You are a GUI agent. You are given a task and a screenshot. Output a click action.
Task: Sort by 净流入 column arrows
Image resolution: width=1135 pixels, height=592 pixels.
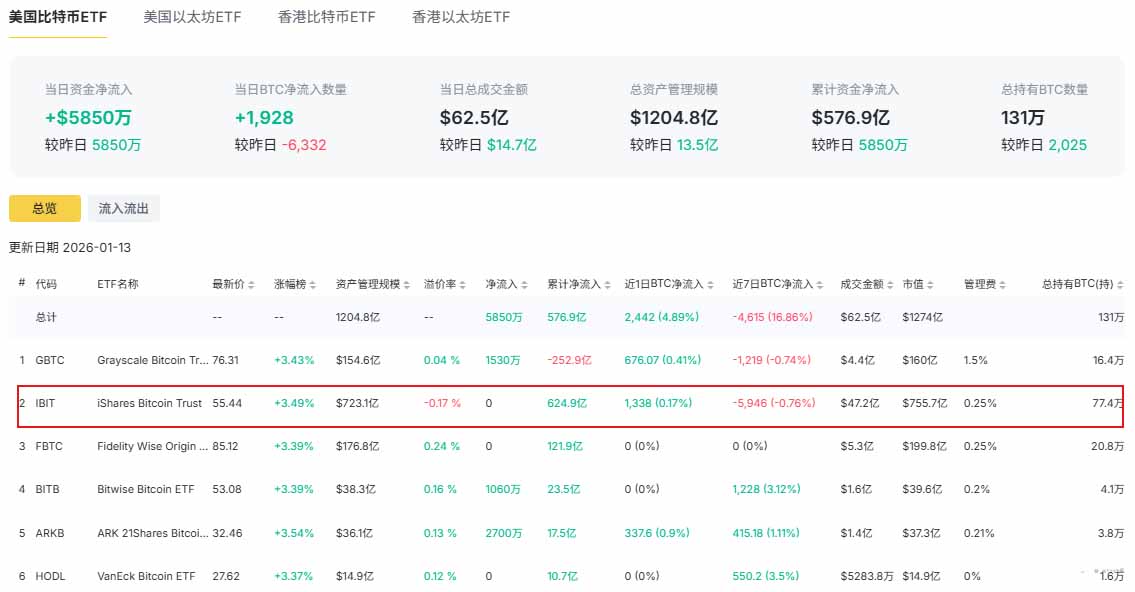pyautogui.click(x=524, y=285)
